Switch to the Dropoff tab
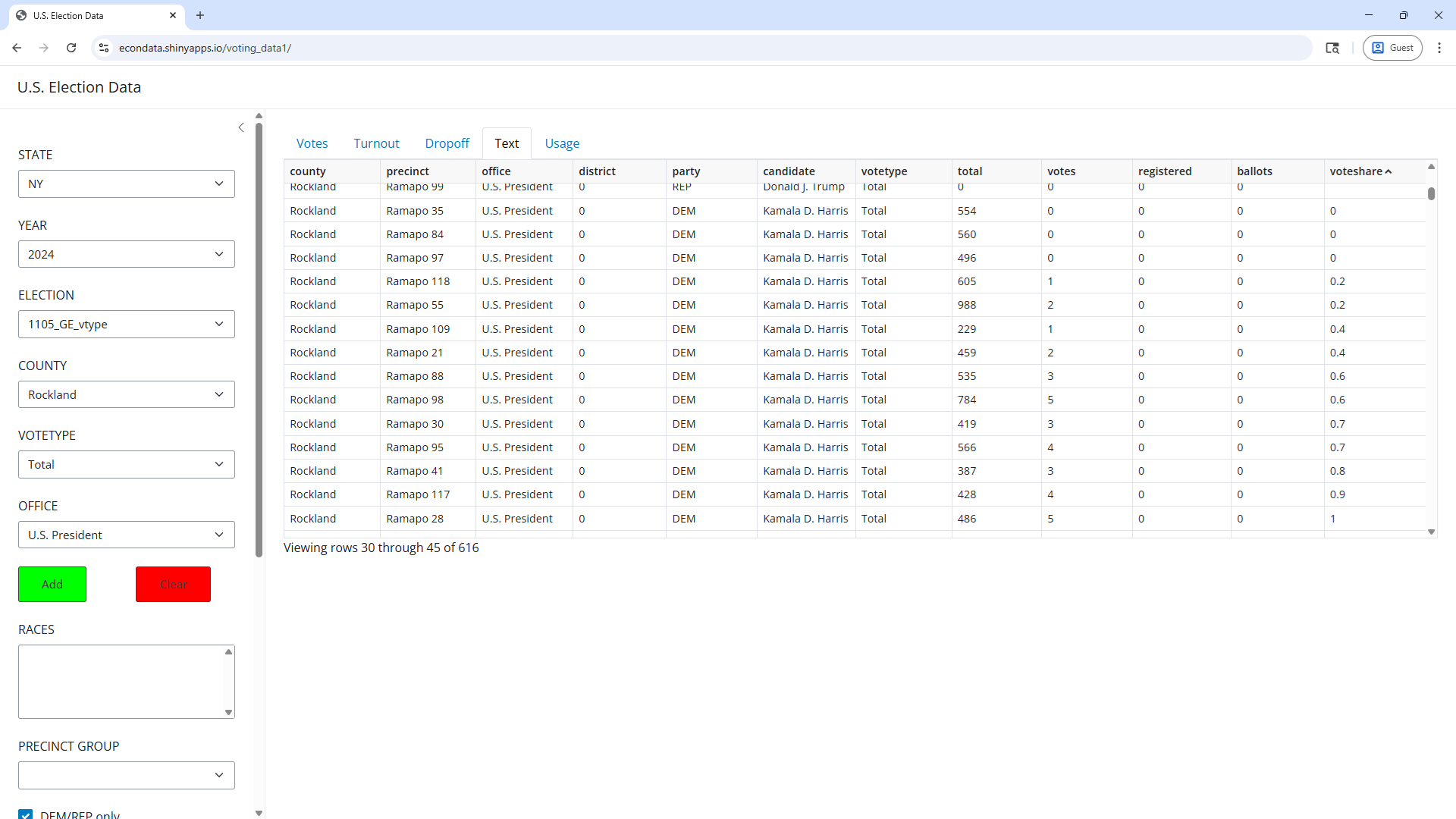This screenshot has width=1456, height=819. point(447,143)
